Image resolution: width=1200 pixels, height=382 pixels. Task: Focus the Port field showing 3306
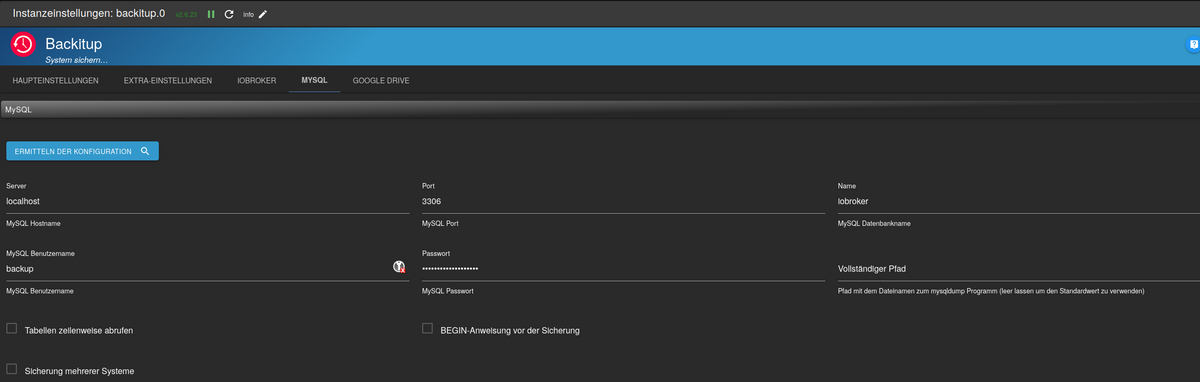tap(624, 201)
